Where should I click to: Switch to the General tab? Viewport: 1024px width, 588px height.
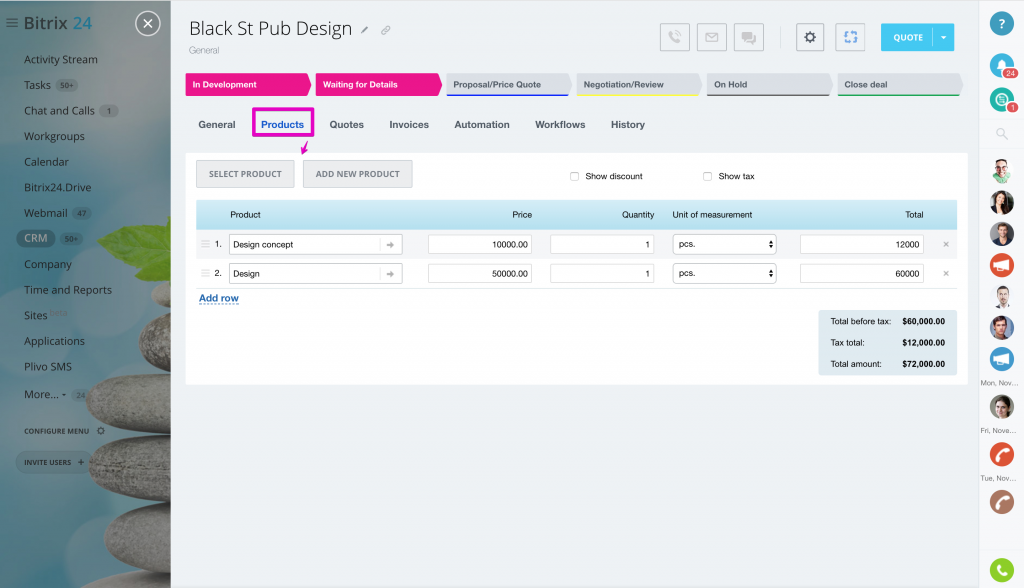tap(217, 124)
